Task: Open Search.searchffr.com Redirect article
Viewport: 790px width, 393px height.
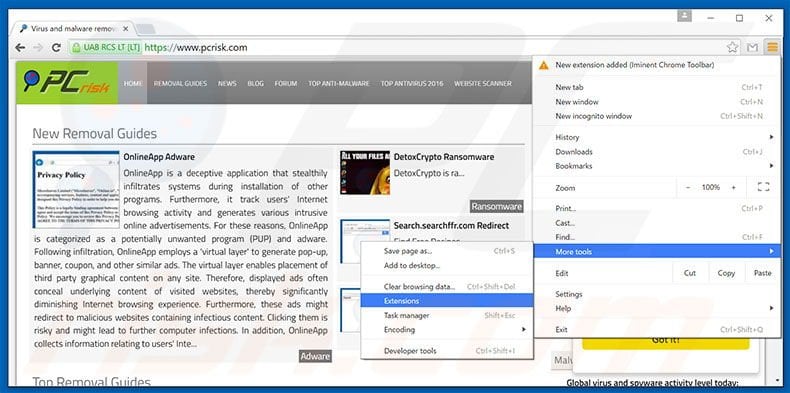Action: pyautogui.click(x=451, y=225)
